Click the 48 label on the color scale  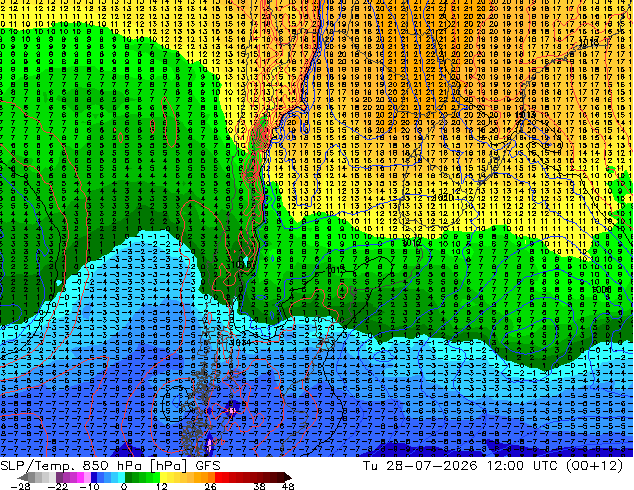pos(288,486)
